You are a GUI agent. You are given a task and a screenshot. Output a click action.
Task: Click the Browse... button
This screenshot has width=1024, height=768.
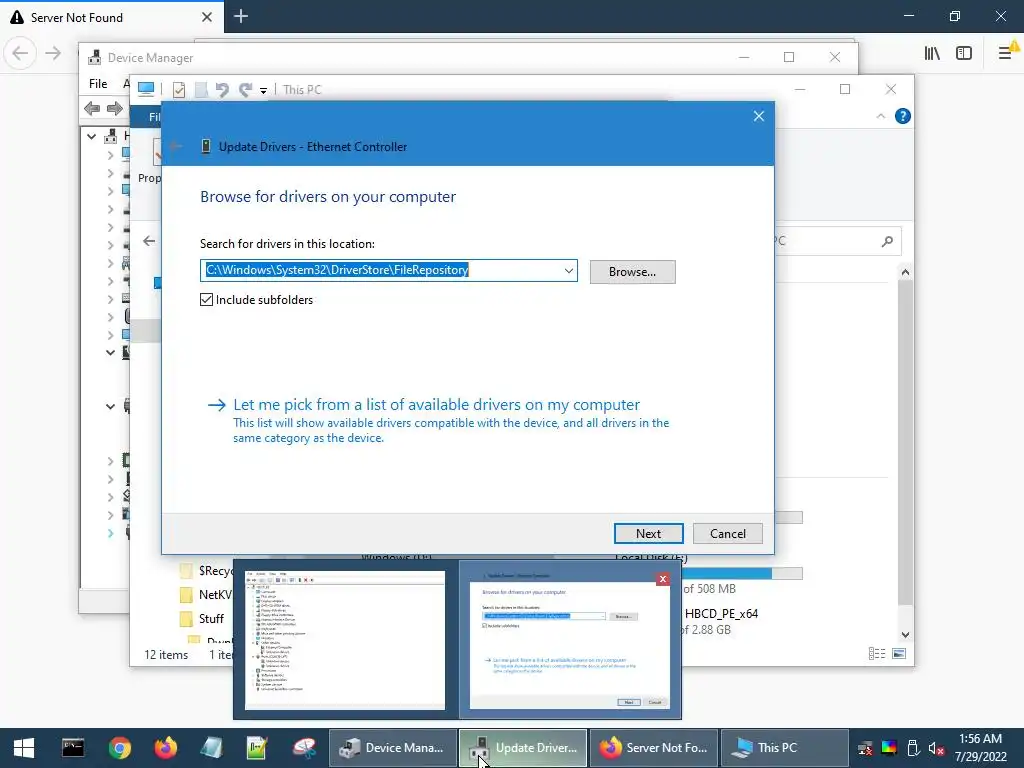tap(632, 272)
